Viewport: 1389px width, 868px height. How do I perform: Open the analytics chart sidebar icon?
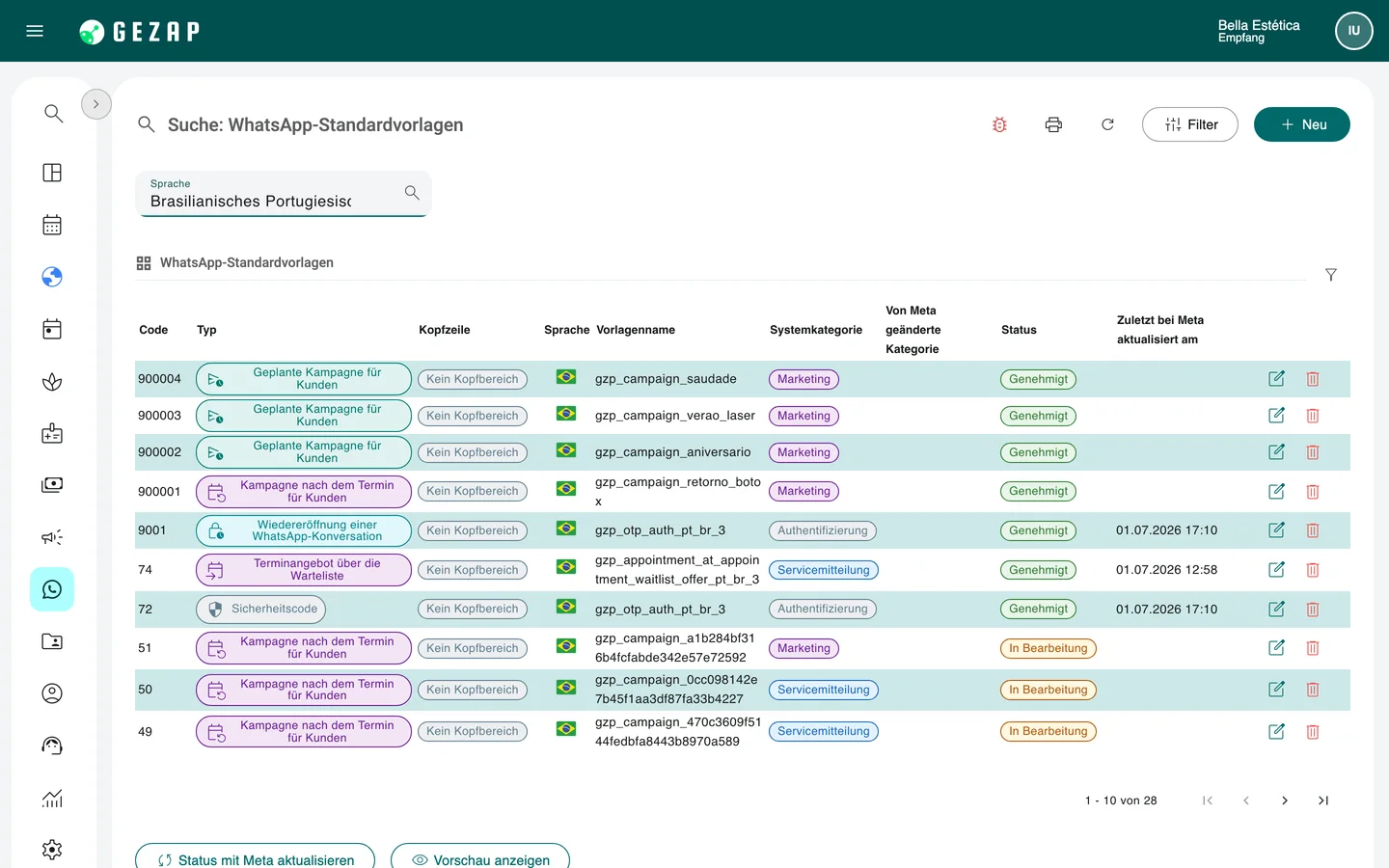[52, 798]
